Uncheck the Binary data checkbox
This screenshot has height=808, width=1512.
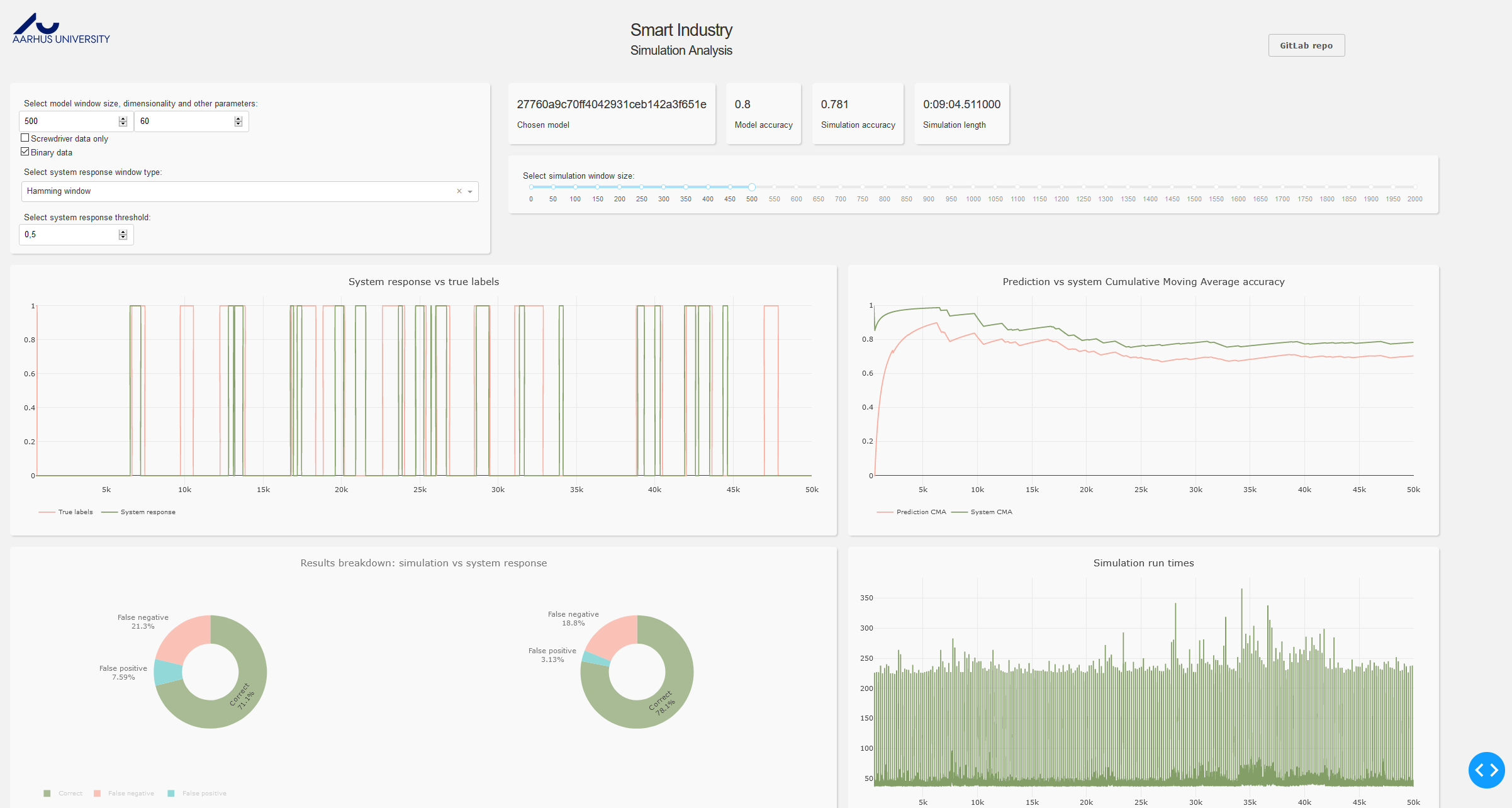(25, 152)
